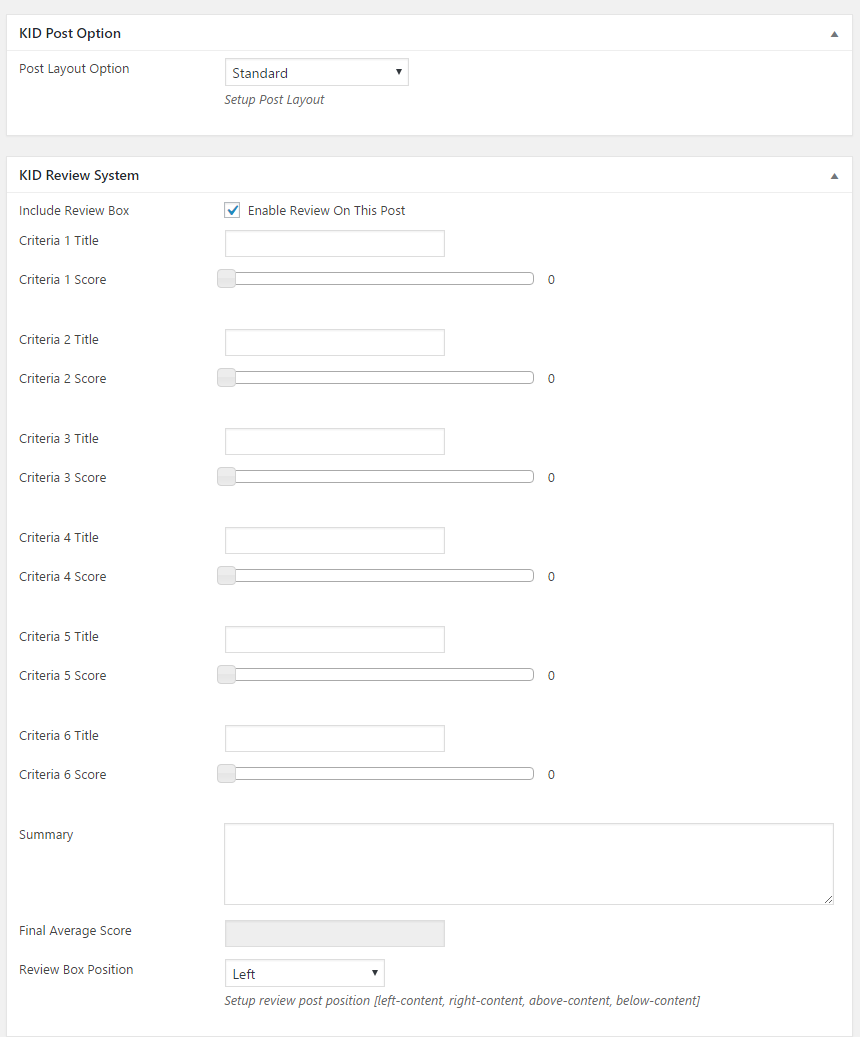
Task: Click into the Criteria 5 Title field
Action: tap(334, 640)
